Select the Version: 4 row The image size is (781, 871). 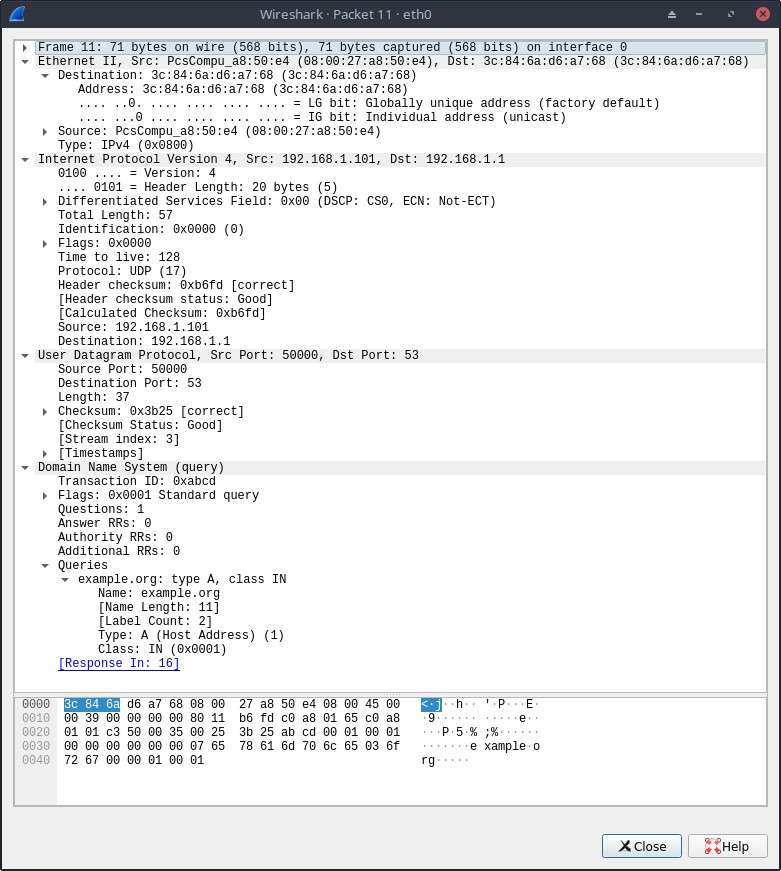(137, 173)
